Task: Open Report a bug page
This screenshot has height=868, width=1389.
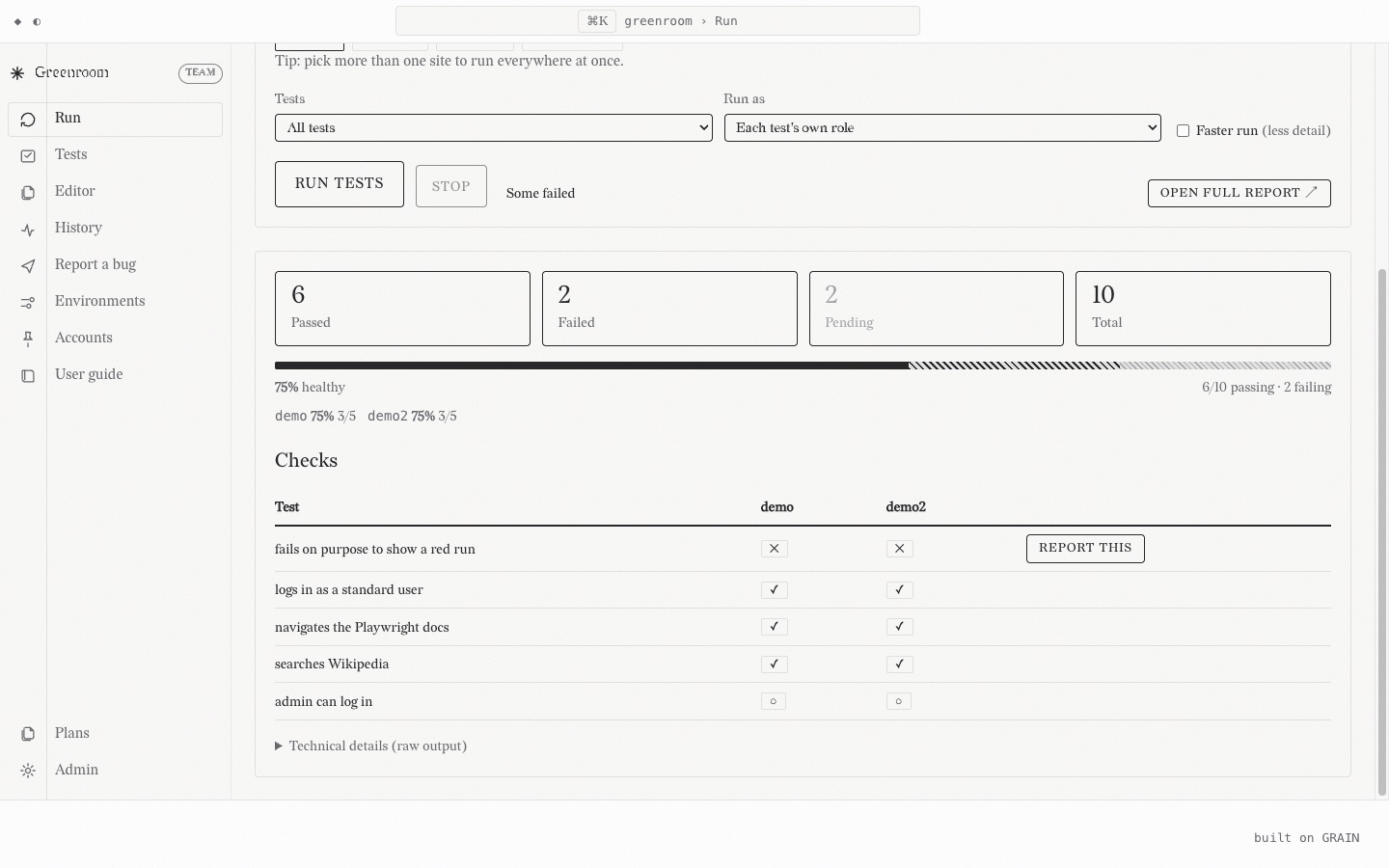Action: click(116, 266)
